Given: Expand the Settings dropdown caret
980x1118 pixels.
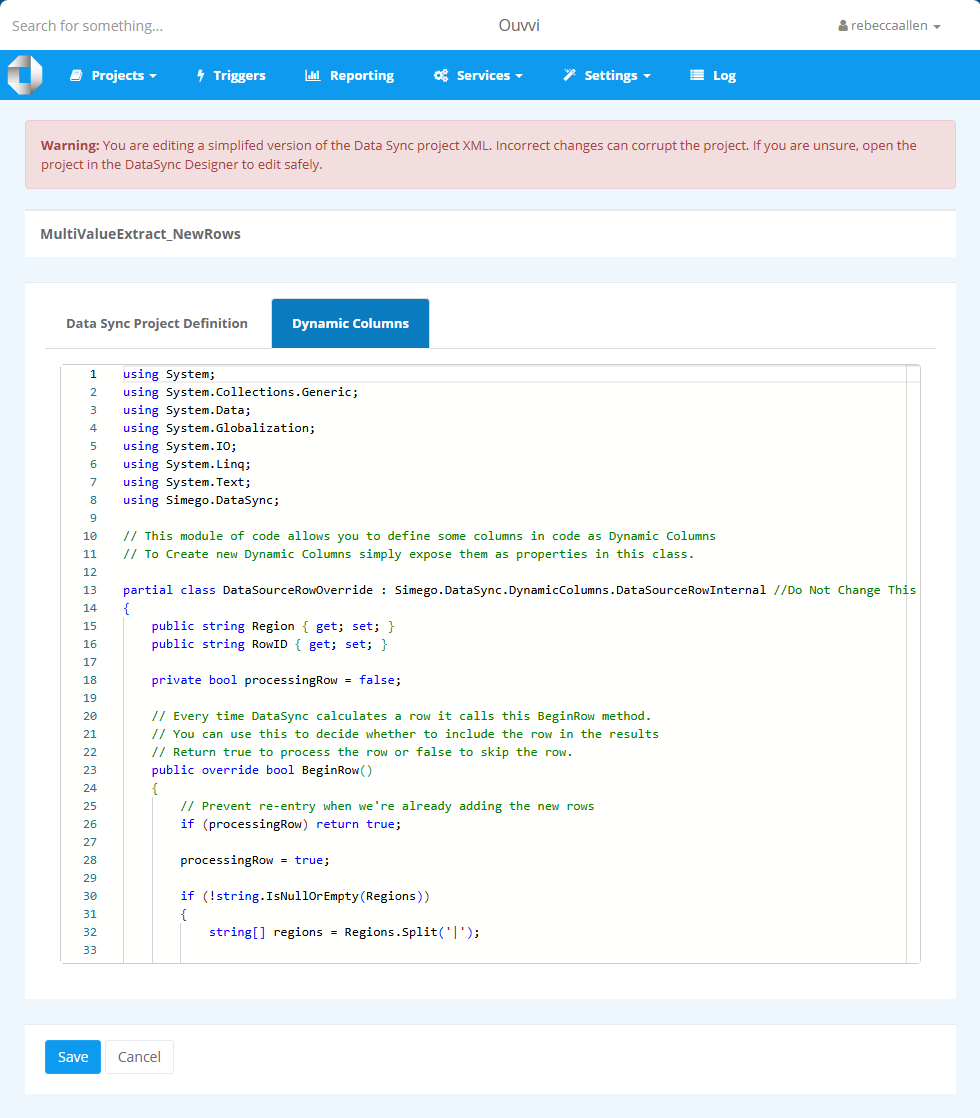Looking at the screenshot, I should coord(647,76).
